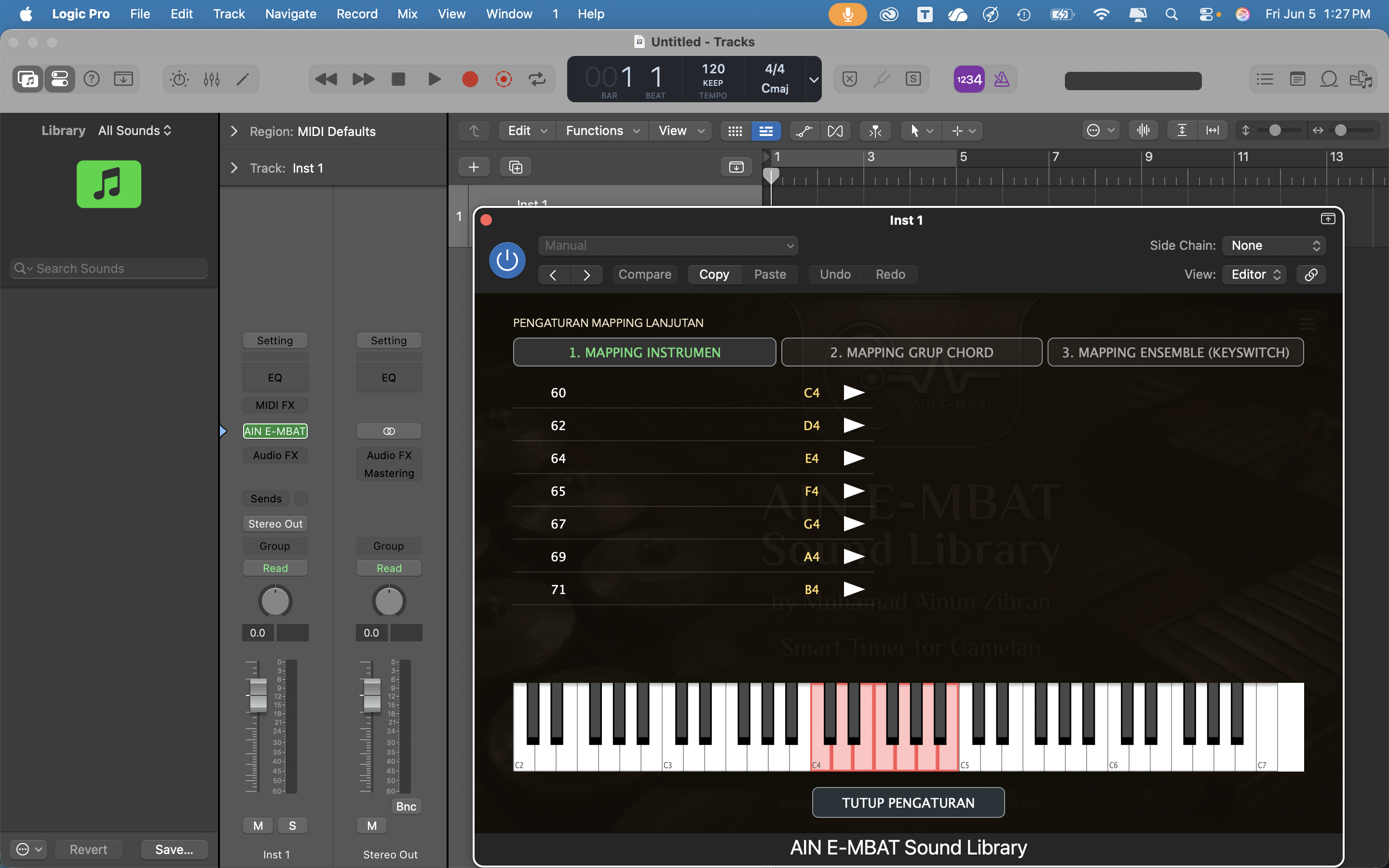The width and height of the screenshot is (1389, 868).
Task: Click the AIN E-MBAT instrument slot
Action: pos(275,431)
